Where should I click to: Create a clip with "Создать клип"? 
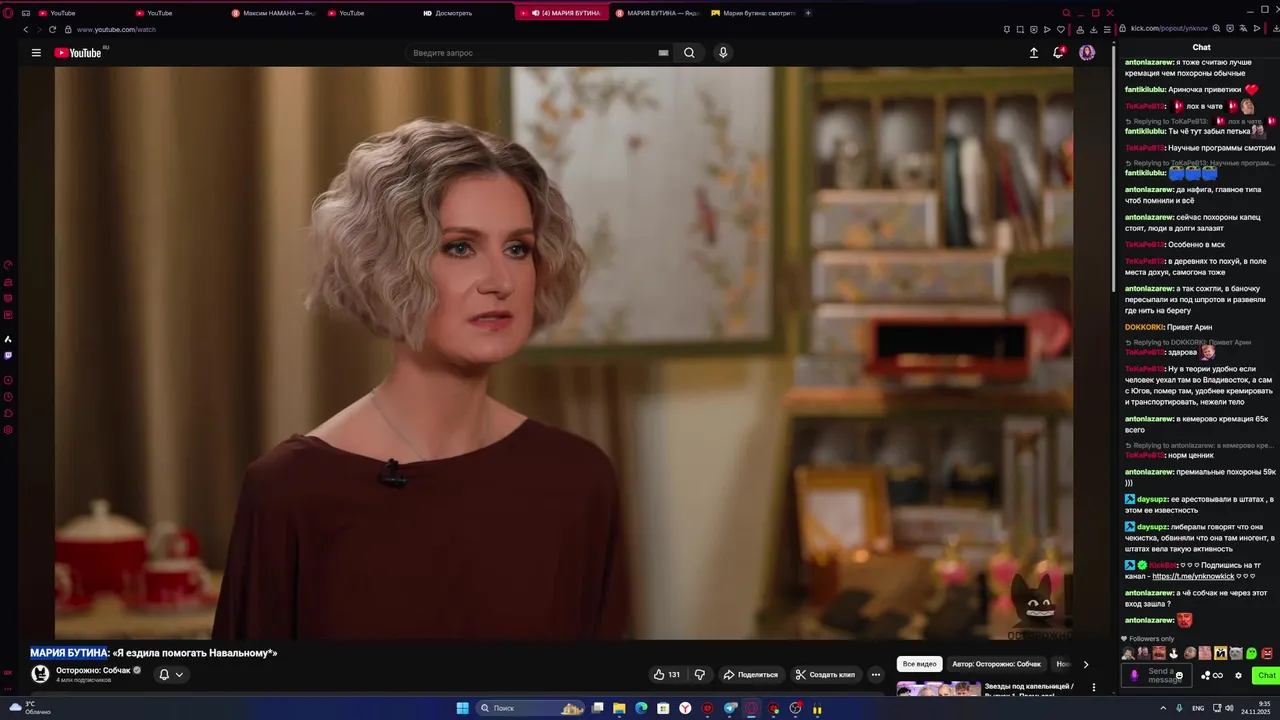(826, 675)
